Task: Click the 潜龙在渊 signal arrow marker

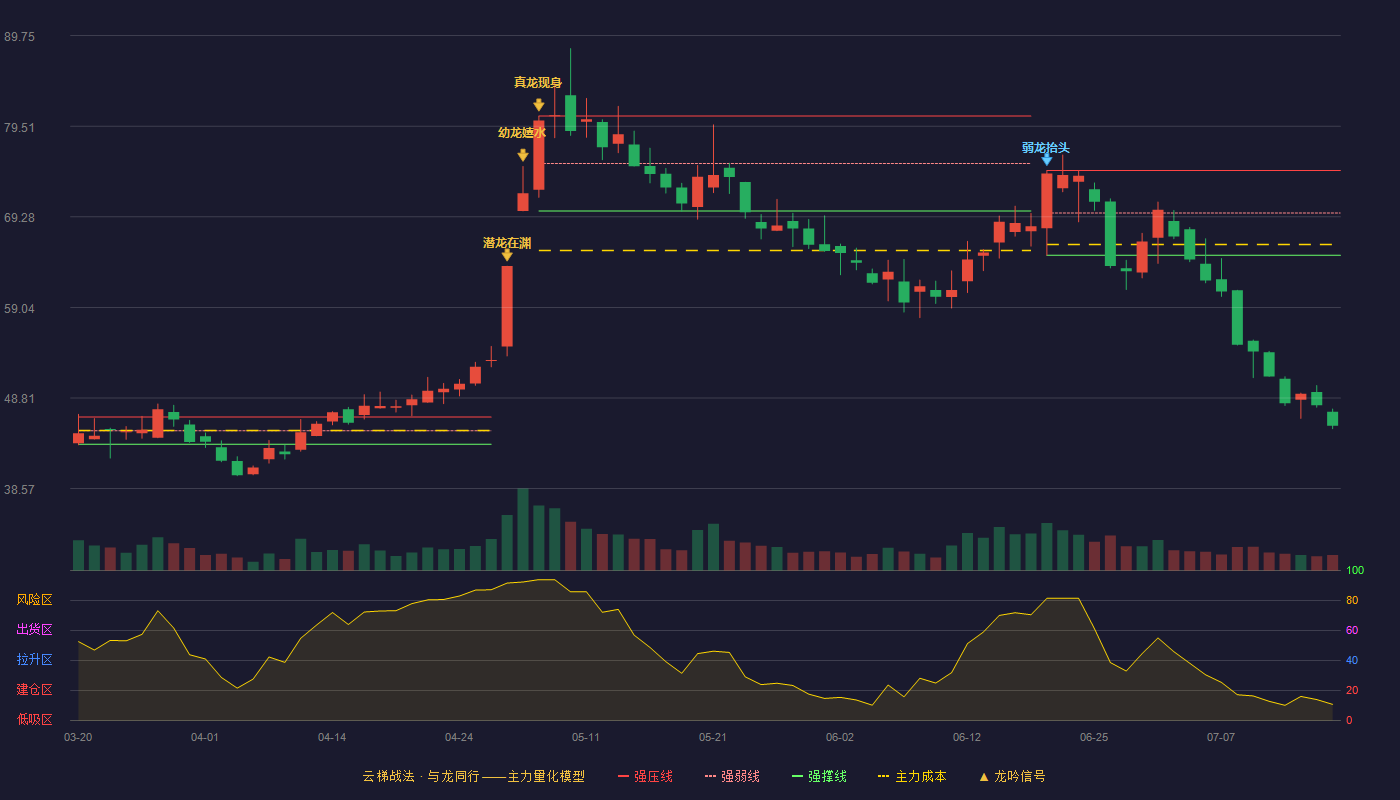Action: [x=507, y=256]
